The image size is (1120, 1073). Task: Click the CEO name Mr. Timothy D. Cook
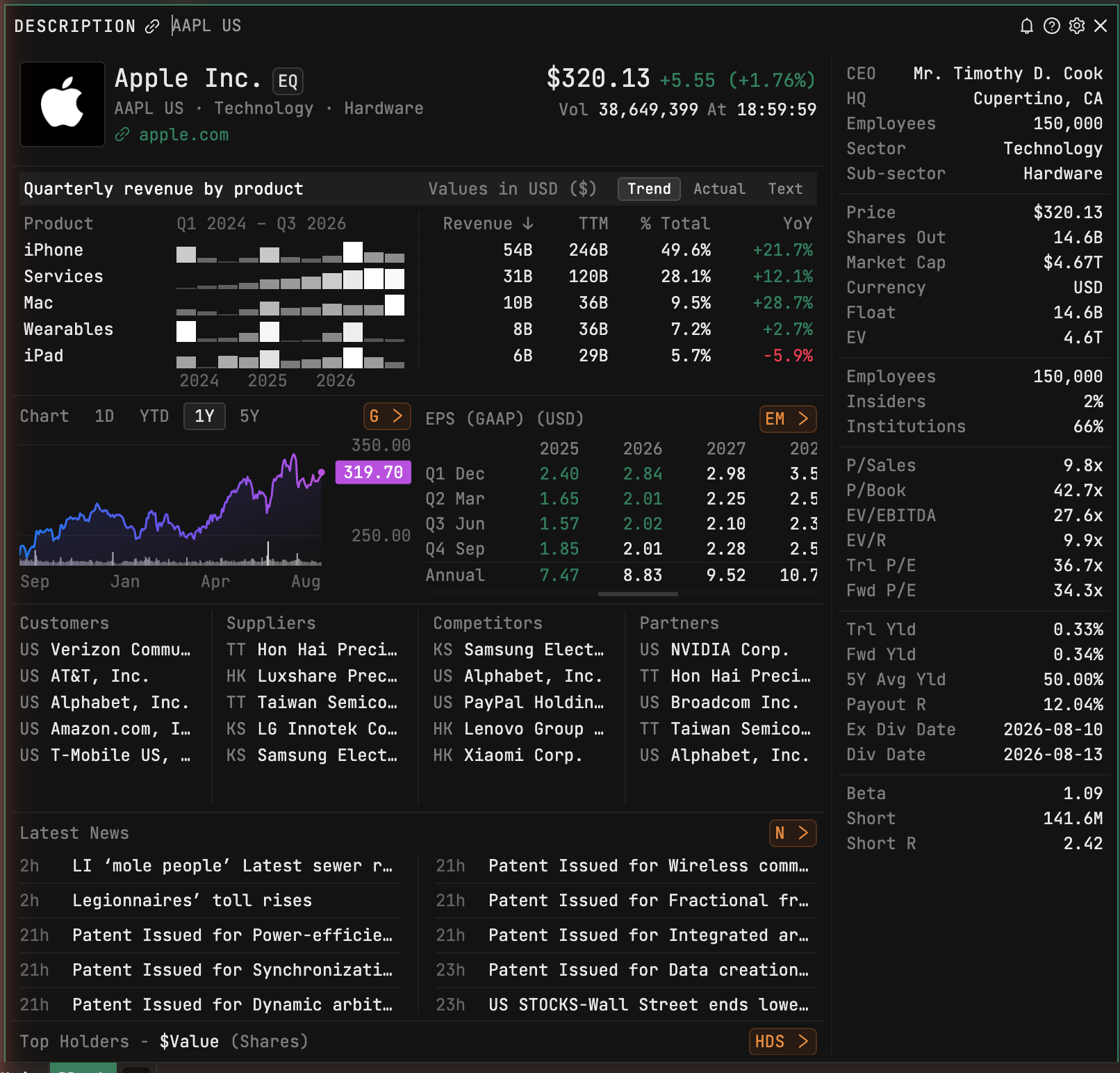pos(1007,74)
